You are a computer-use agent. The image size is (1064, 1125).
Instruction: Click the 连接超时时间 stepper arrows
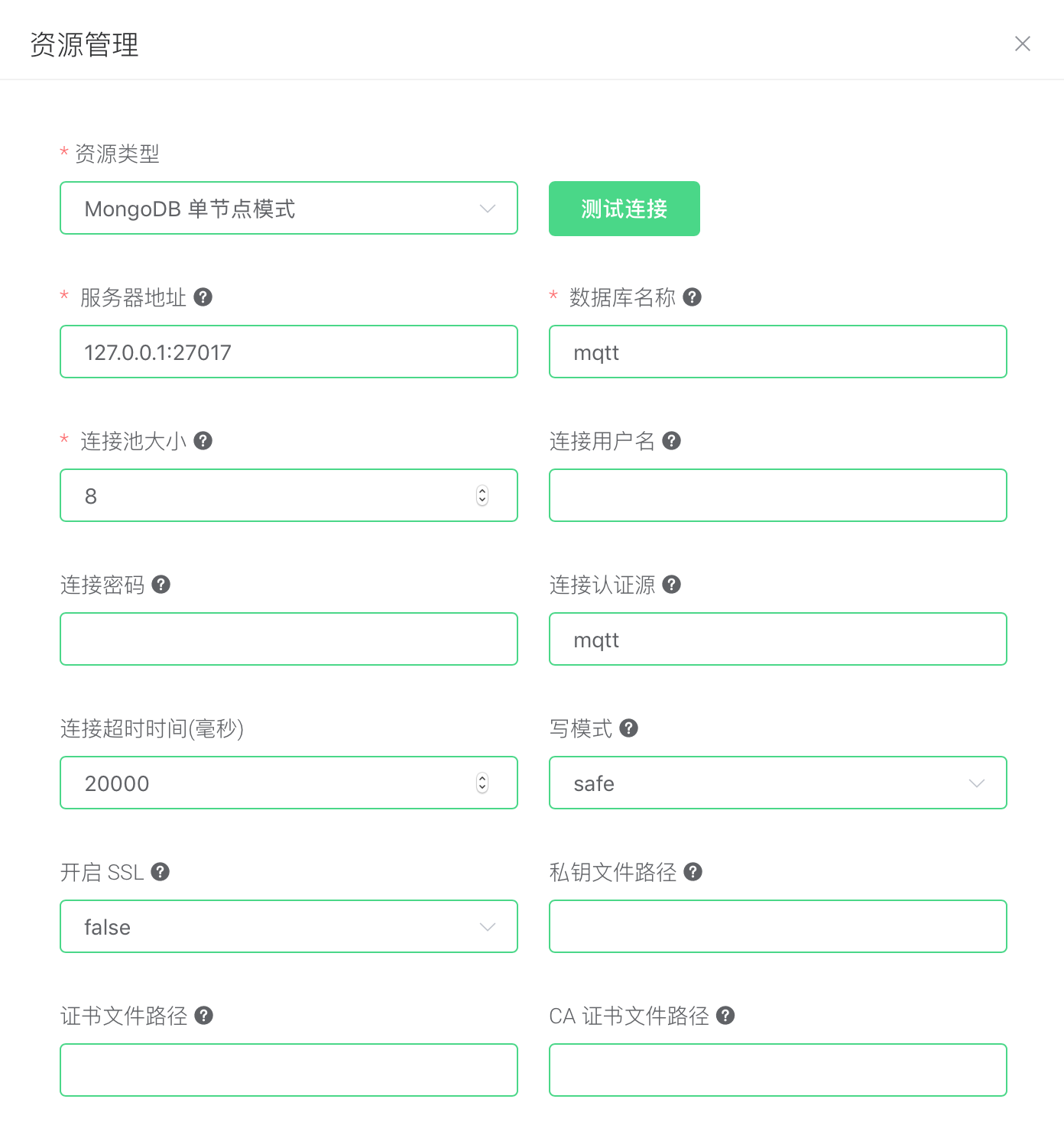[482, 783]
